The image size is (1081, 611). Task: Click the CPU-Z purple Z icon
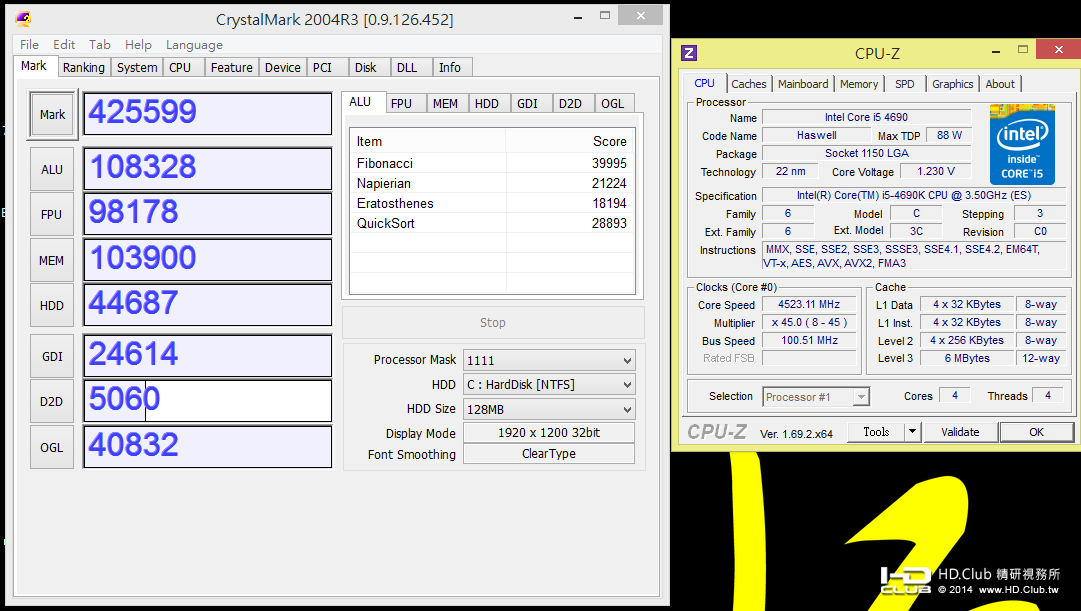click(x=688, y=53)
